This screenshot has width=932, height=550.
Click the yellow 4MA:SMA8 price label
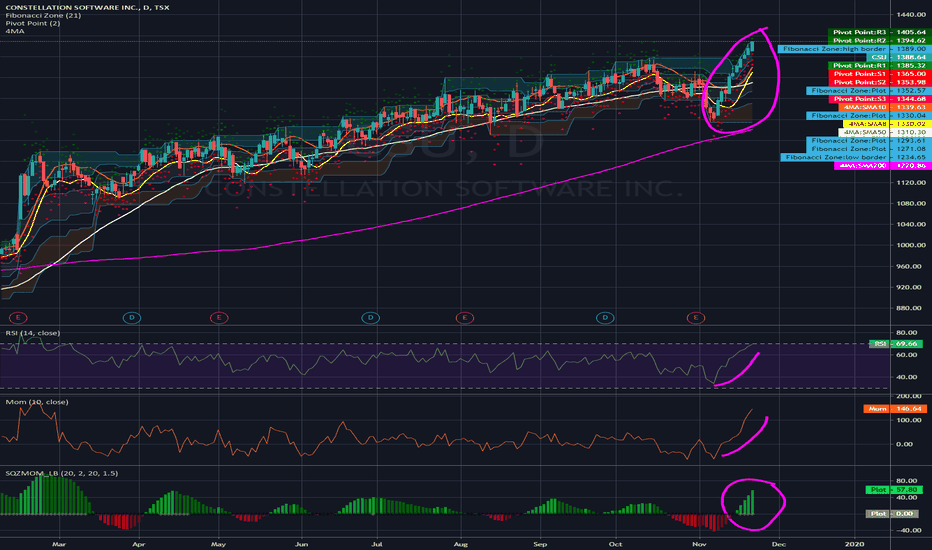(x=886, y=124)
